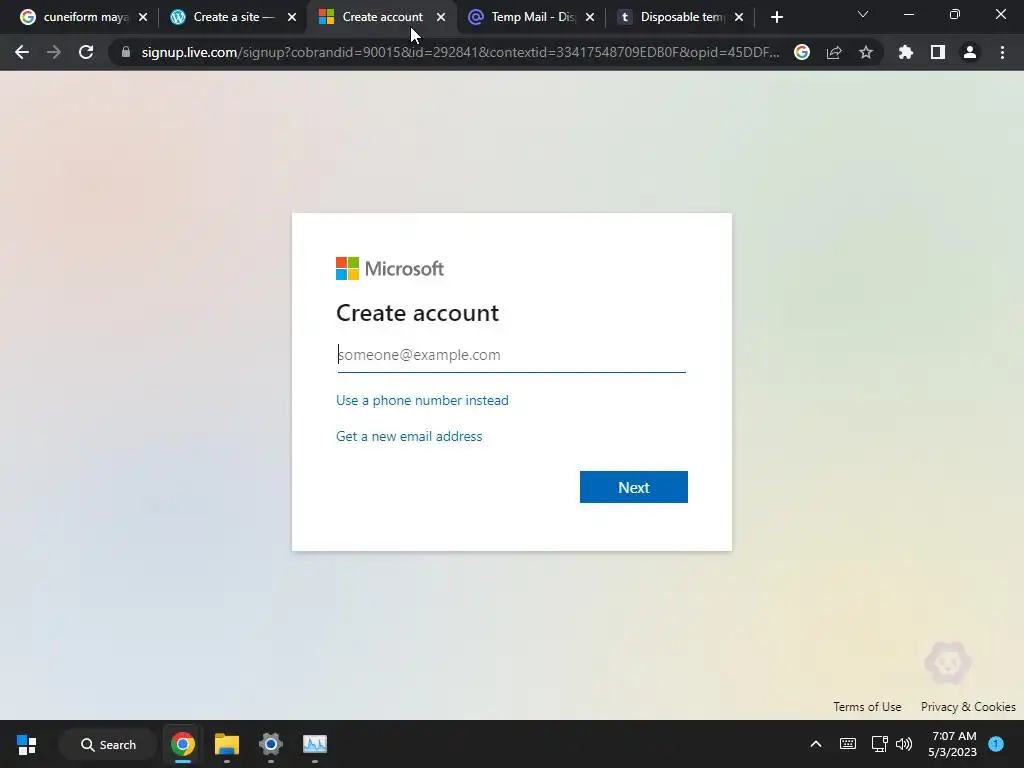Share this page icon
Viewport: 1024px width, 768px height.
click(834, 52)
